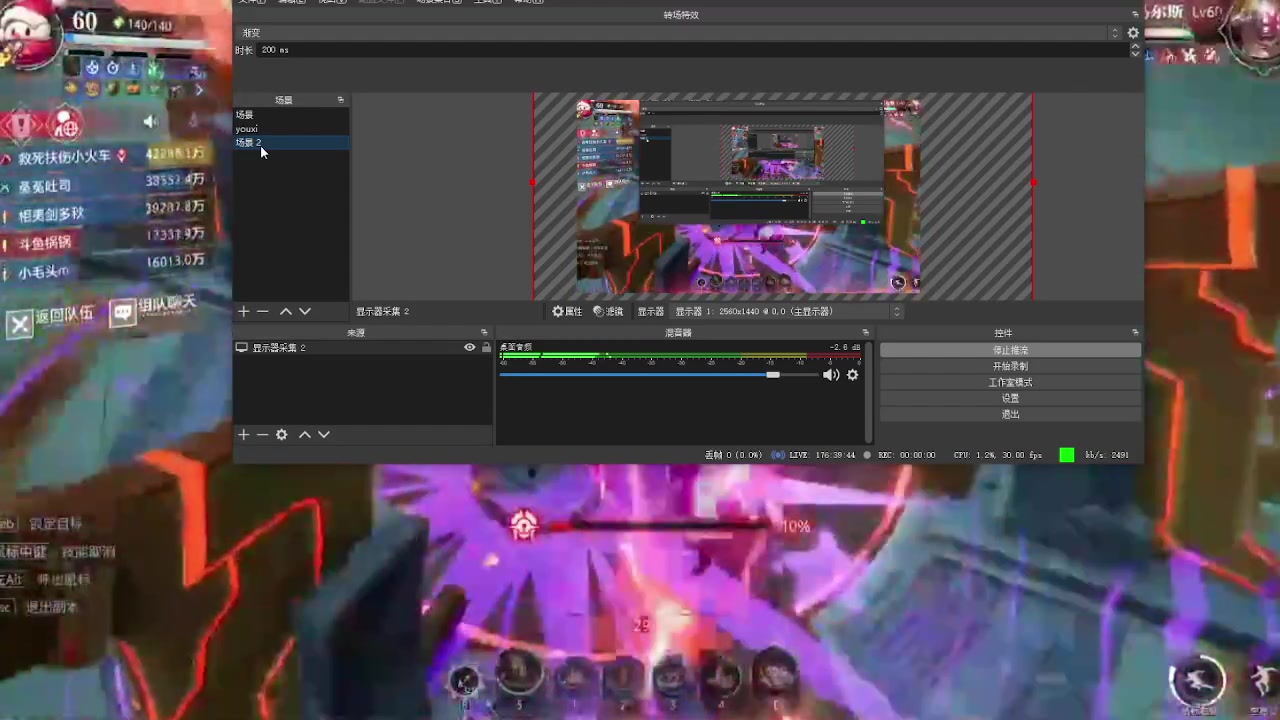The width and height of the screenshot is (1280, 720).
Task: Add a new source with plus icon
Action: coord(243,434)
